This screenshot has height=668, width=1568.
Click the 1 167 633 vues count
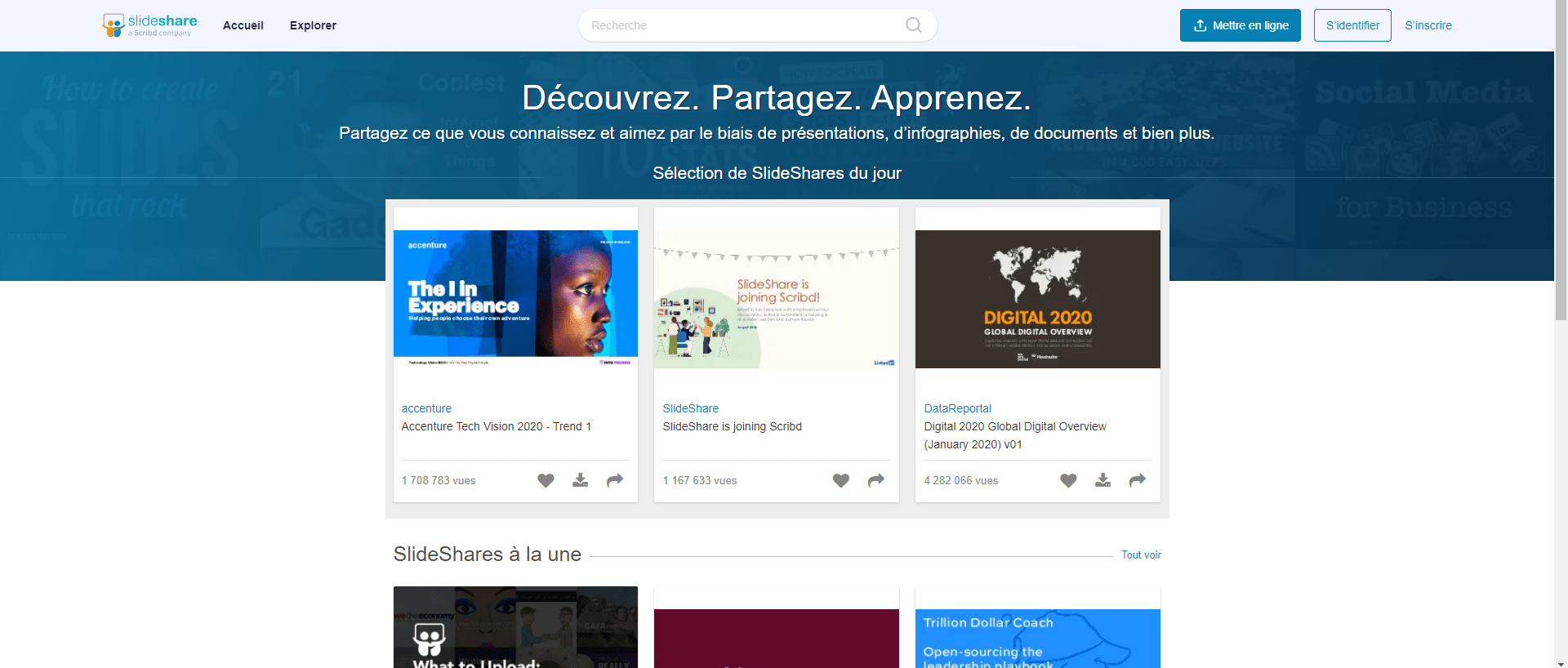[700, 480]
